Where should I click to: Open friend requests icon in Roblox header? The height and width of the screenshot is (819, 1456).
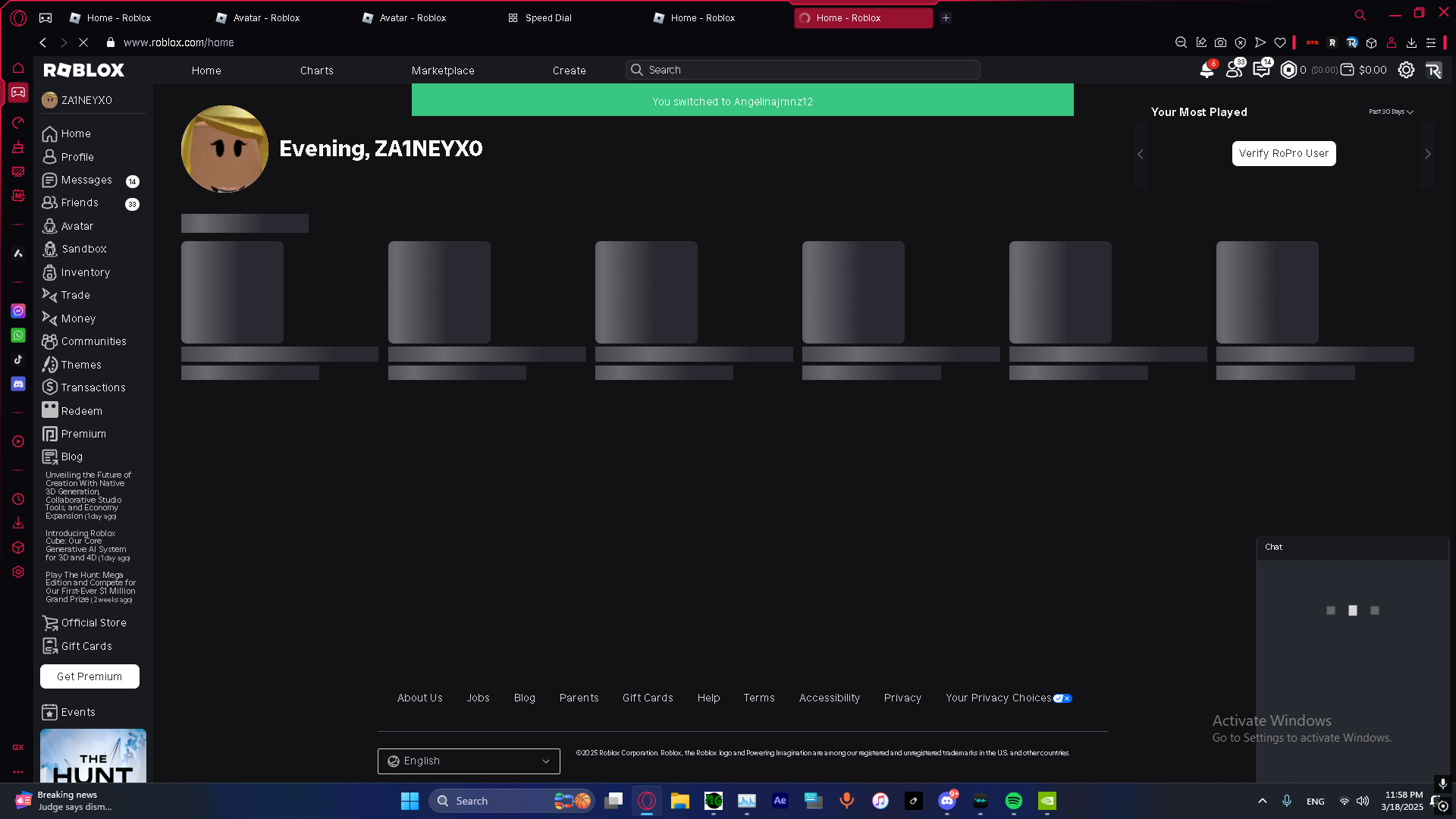1234,71
